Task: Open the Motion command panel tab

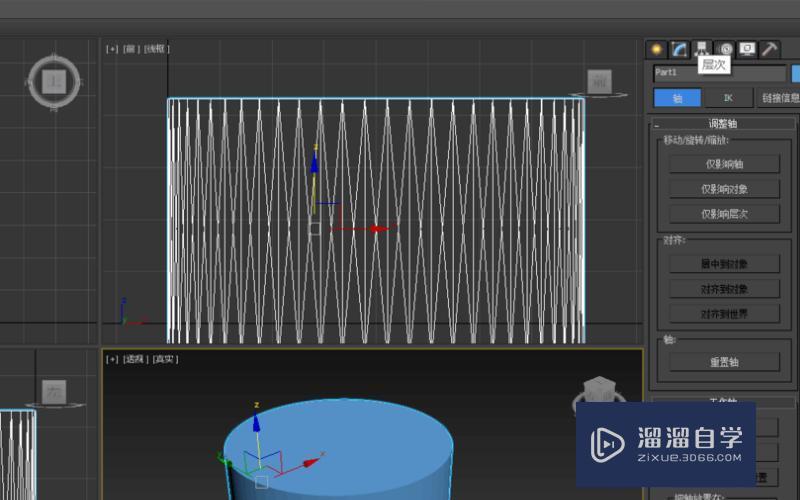Action: 725,49
